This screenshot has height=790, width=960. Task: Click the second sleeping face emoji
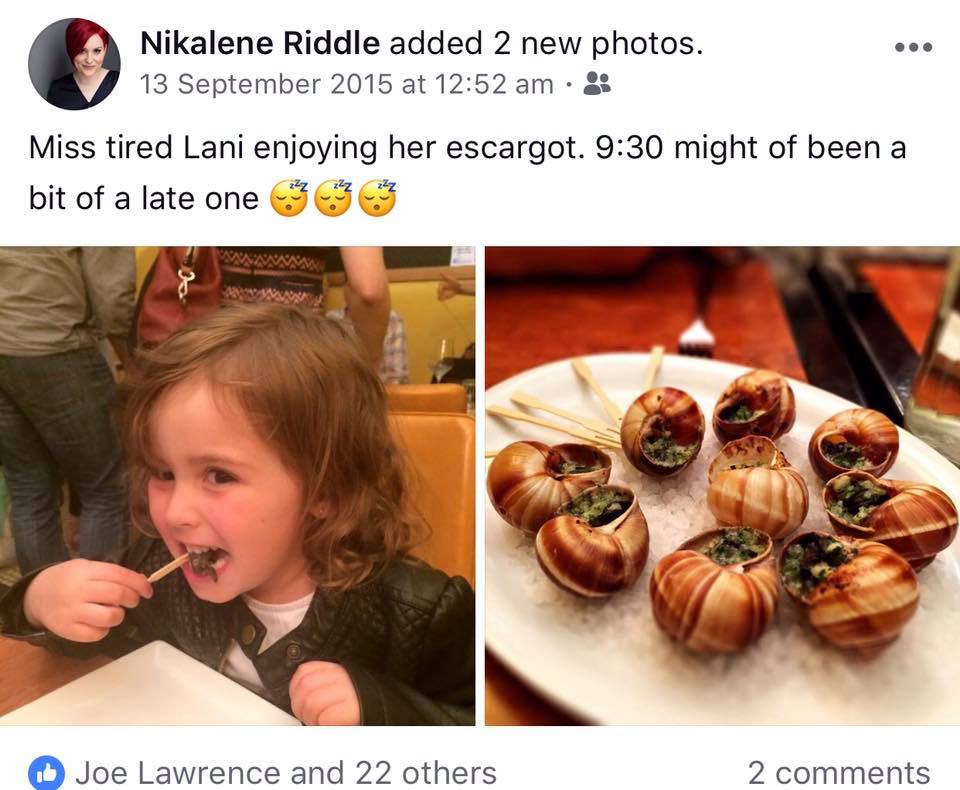click(x=334, y=198)
